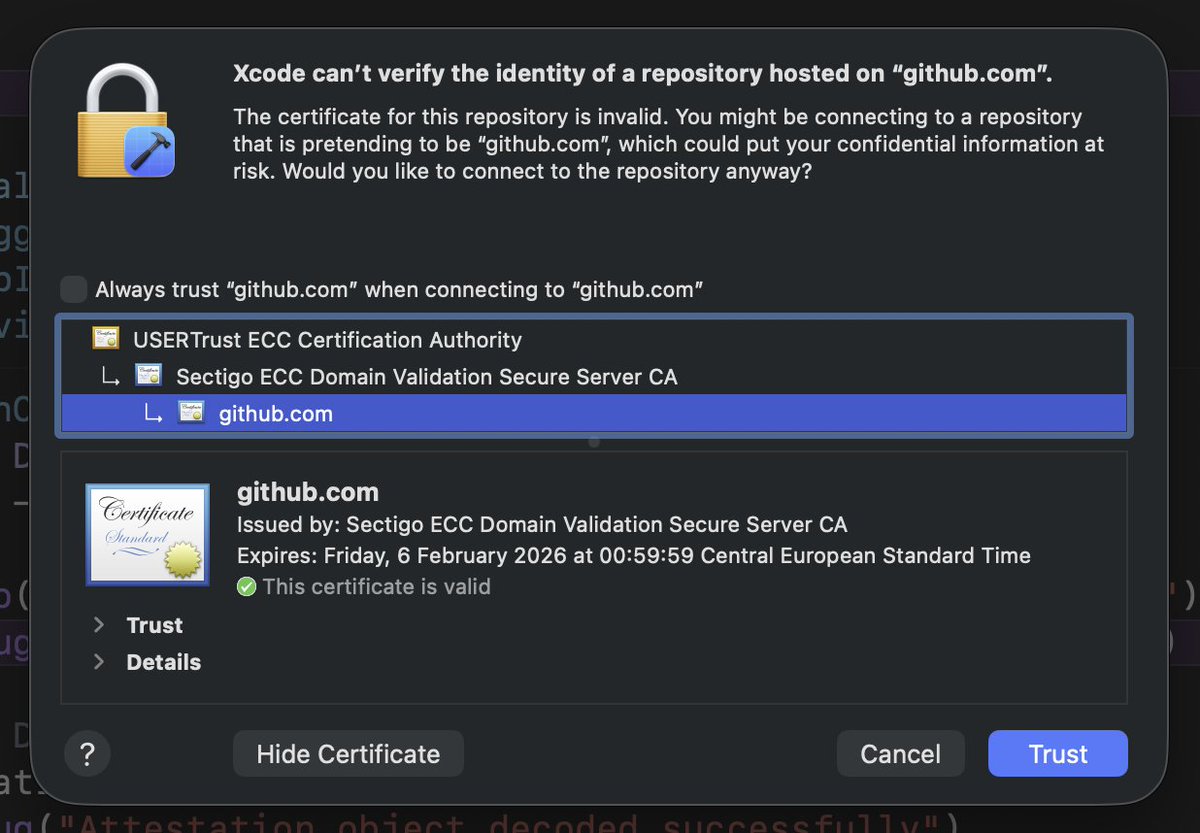Image resolution: width=1200 pixels, height=833 pixels.
Task: Click the split divider handle below certificate chain
Action: (594, 441)
